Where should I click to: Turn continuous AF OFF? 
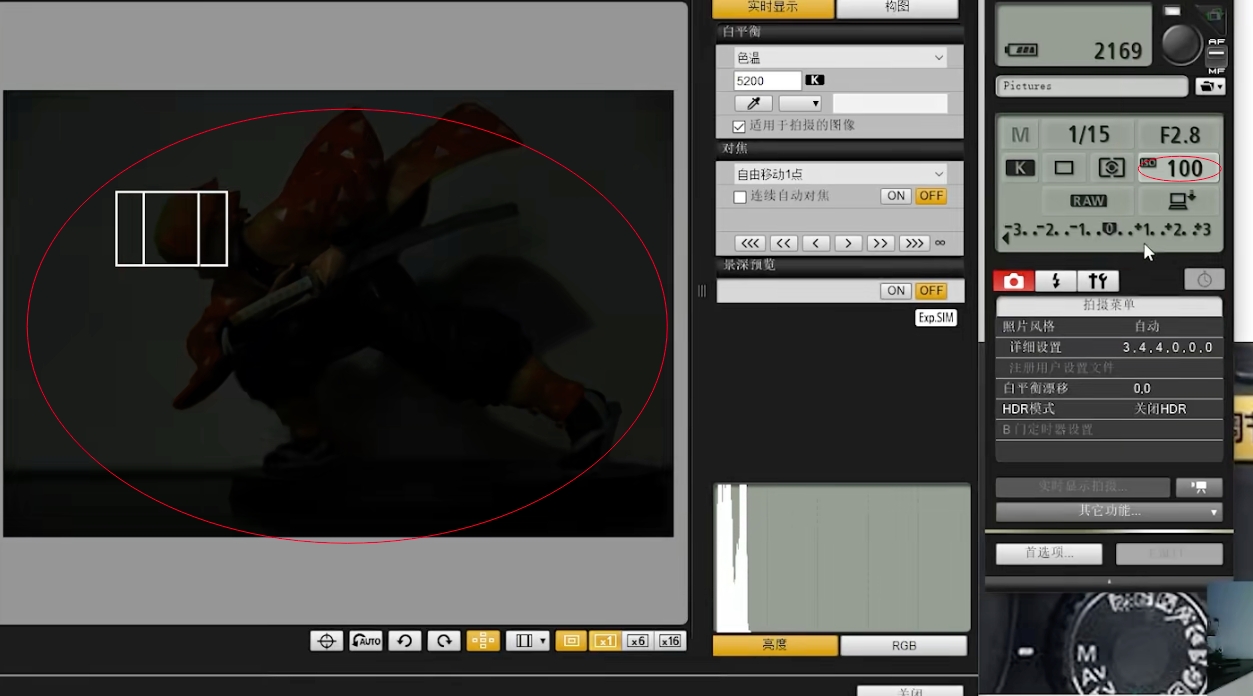(931, 196)
